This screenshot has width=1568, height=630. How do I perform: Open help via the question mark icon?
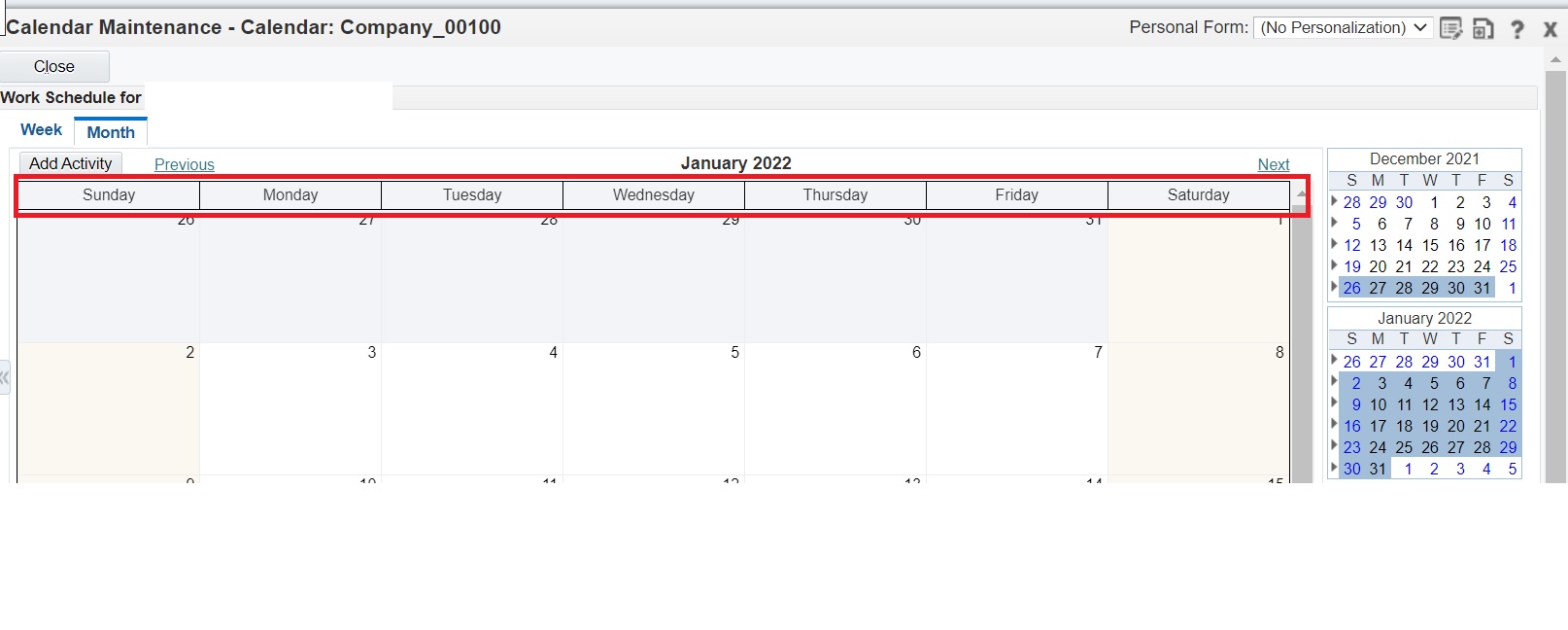(x=1517, y=28)
